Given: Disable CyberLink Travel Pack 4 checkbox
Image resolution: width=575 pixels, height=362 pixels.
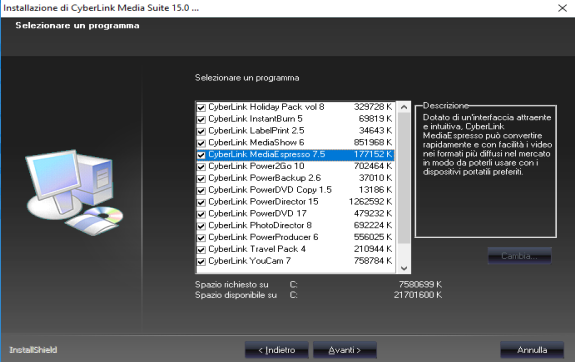Looking at the screenshot, I should pos(201,250).
